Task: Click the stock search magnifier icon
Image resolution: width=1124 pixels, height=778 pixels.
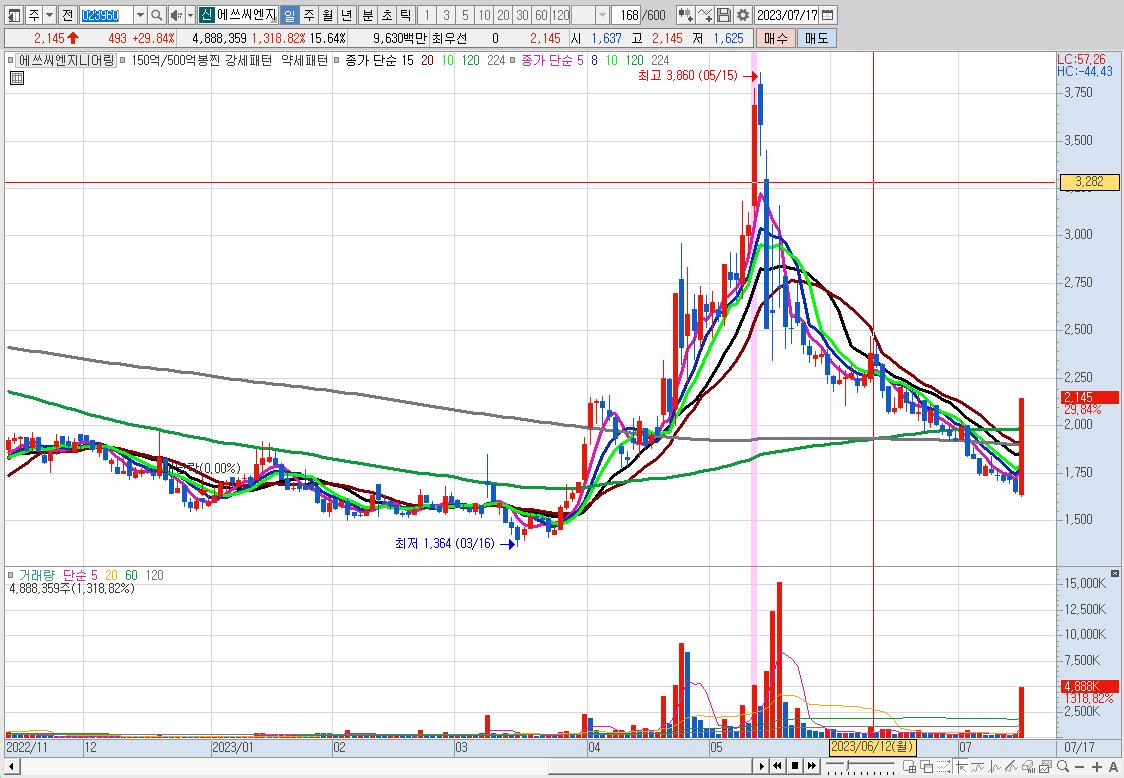Action: (x=157, y=15)
